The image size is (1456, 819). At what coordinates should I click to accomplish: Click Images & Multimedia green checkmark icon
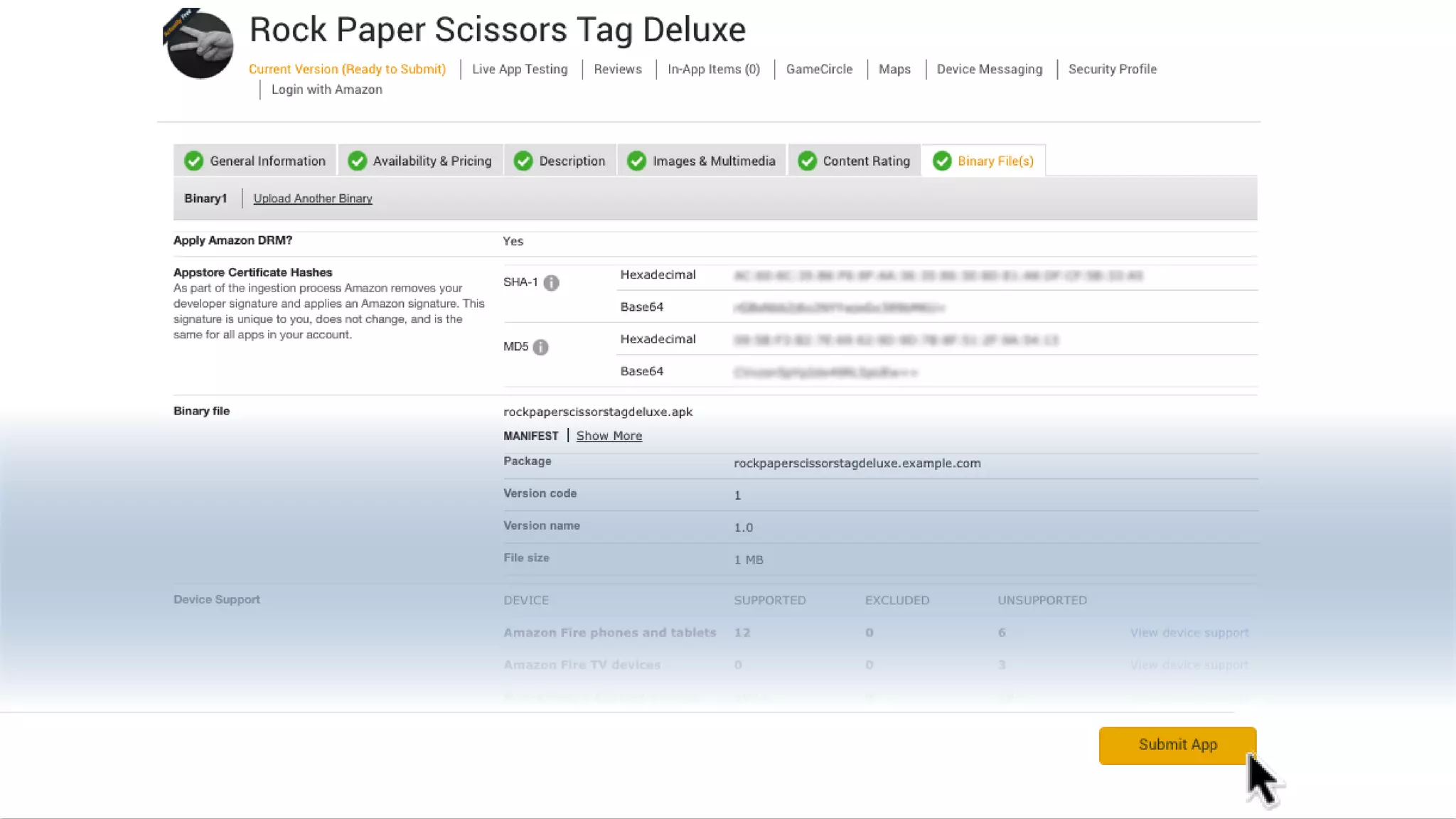(636, 161)
